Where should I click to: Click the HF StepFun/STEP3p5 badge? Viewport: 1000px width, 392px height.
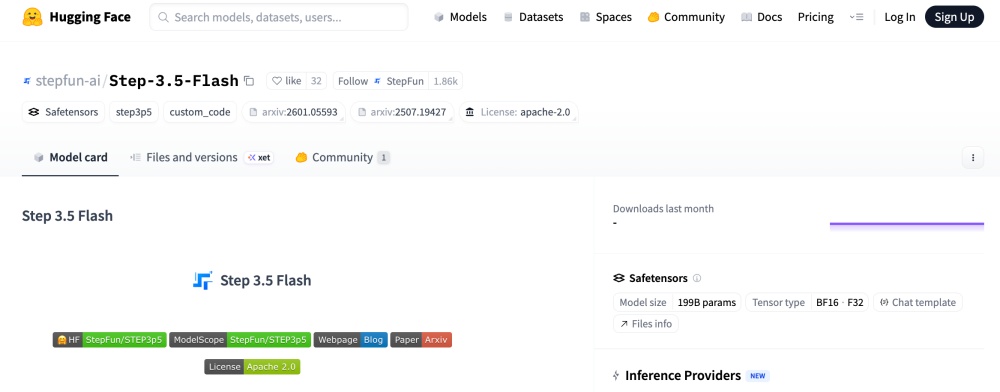pyautogui.click(x=110, y=340)
